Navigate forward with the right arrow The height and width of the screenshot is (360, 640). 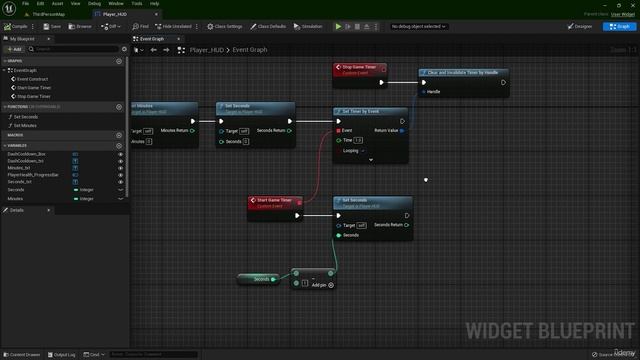point(166,50)
